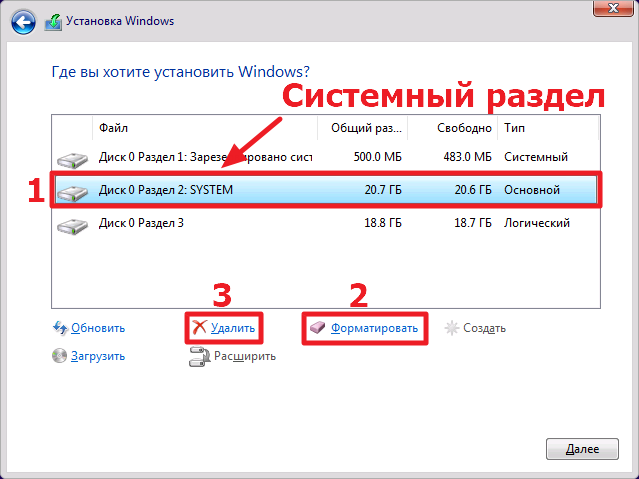Close the Windows Setup window
The width and height of the screenshot is (639, 479).
click(613, 7)
